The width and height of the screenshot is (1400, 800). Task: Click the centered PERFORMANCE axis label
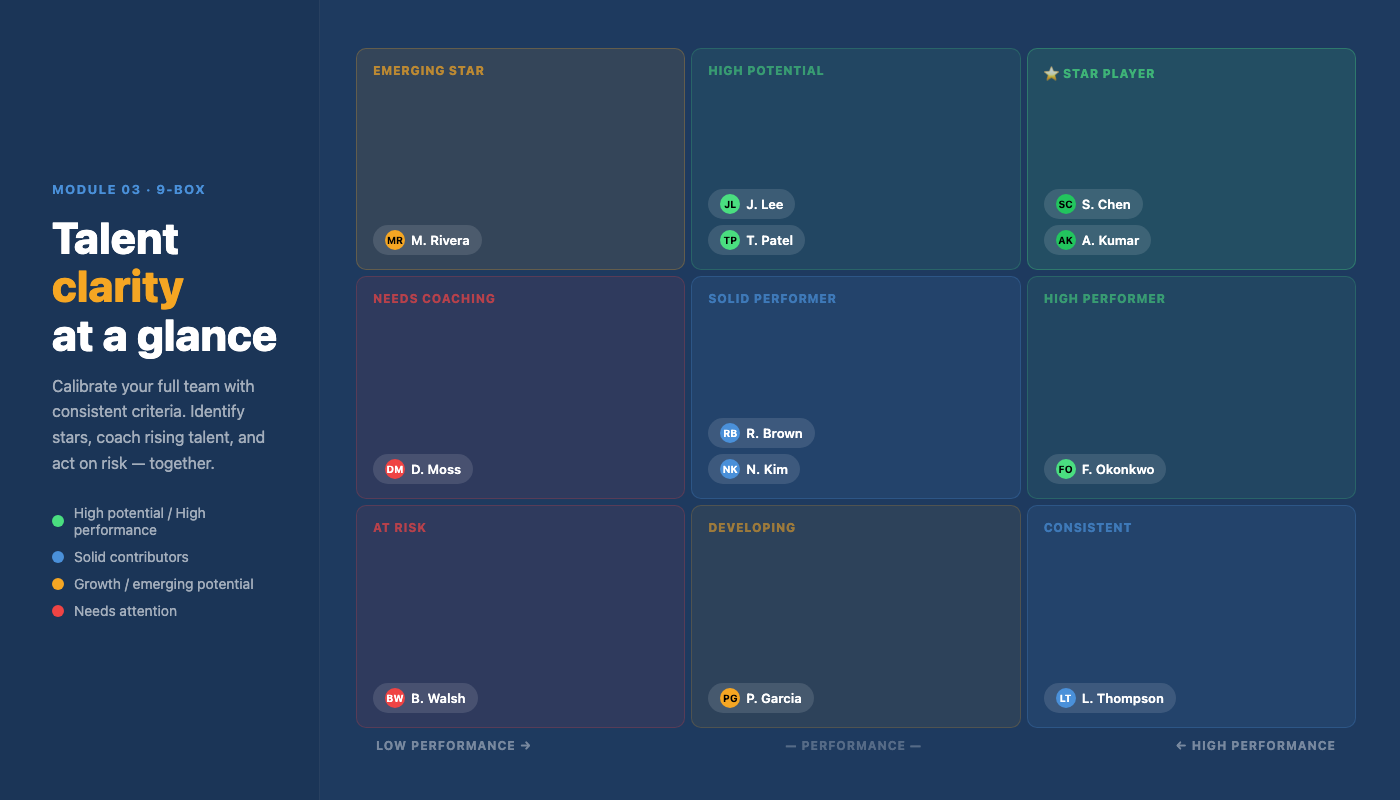point(853,746)
